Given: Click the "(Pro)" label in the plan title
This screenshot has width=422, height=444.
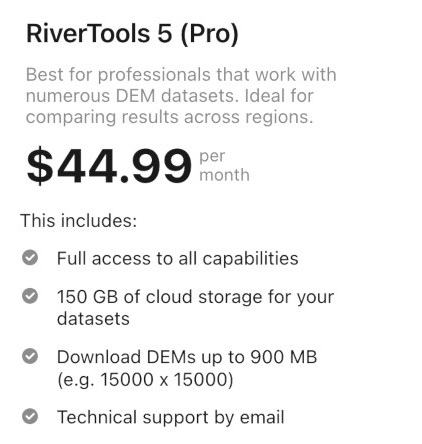Looking at the screenshot, I should pos(210,34).
